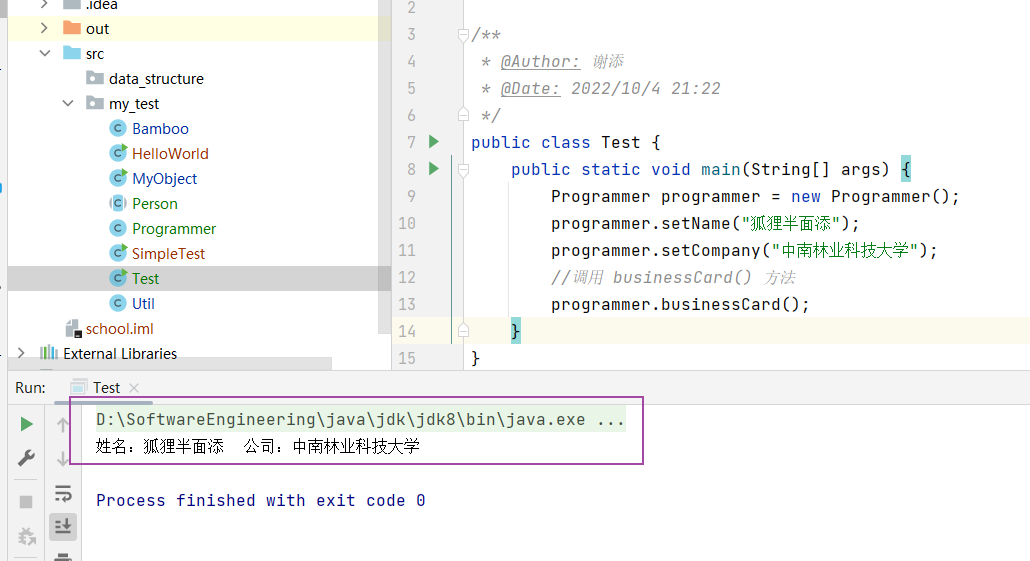Open the Programmer class
1030x561 pixels.
point(174,229)
